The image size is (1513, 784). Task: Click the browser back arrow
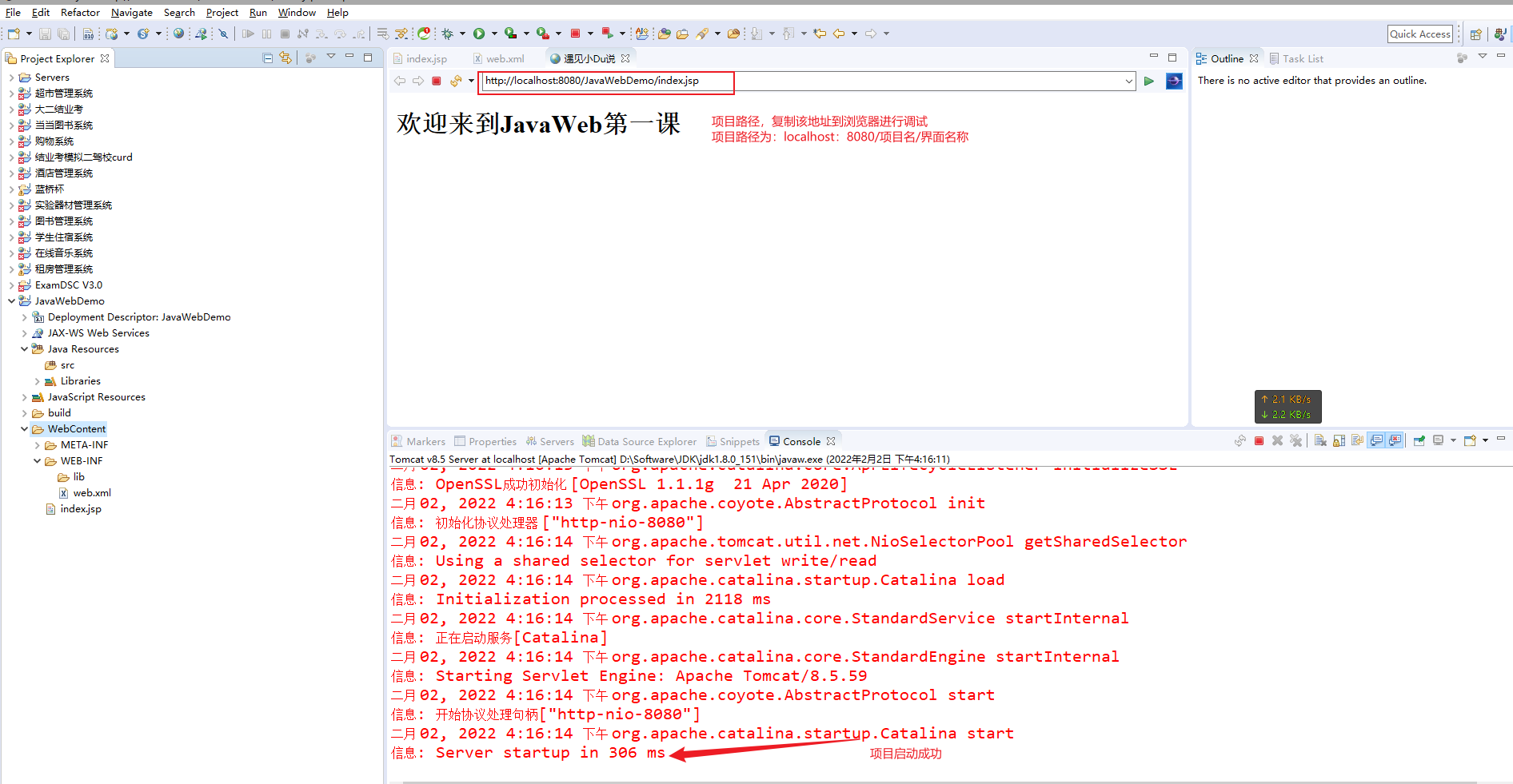point(400,81)
